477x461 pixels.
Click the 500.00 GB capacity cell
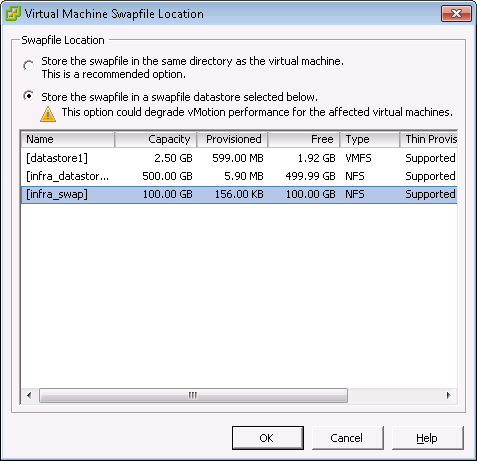[167, 176]
